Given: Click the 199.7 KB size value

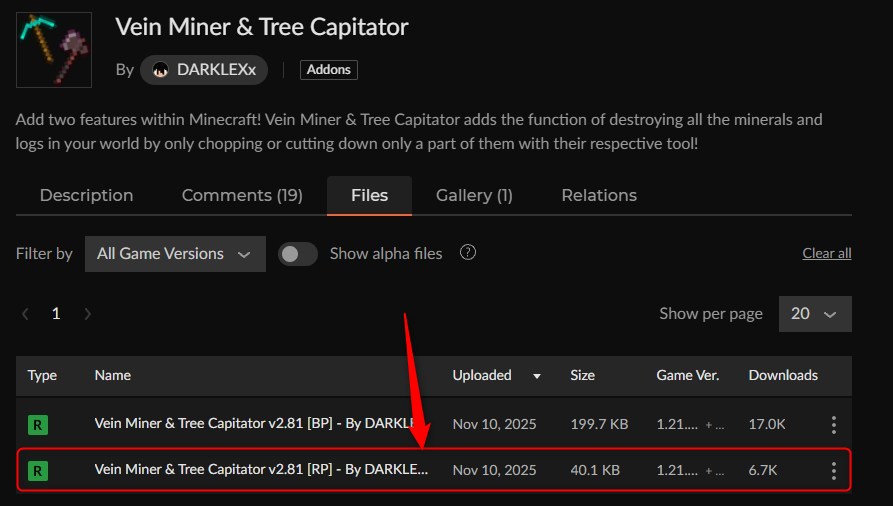Looking at the screenshot, I should 599,425.
